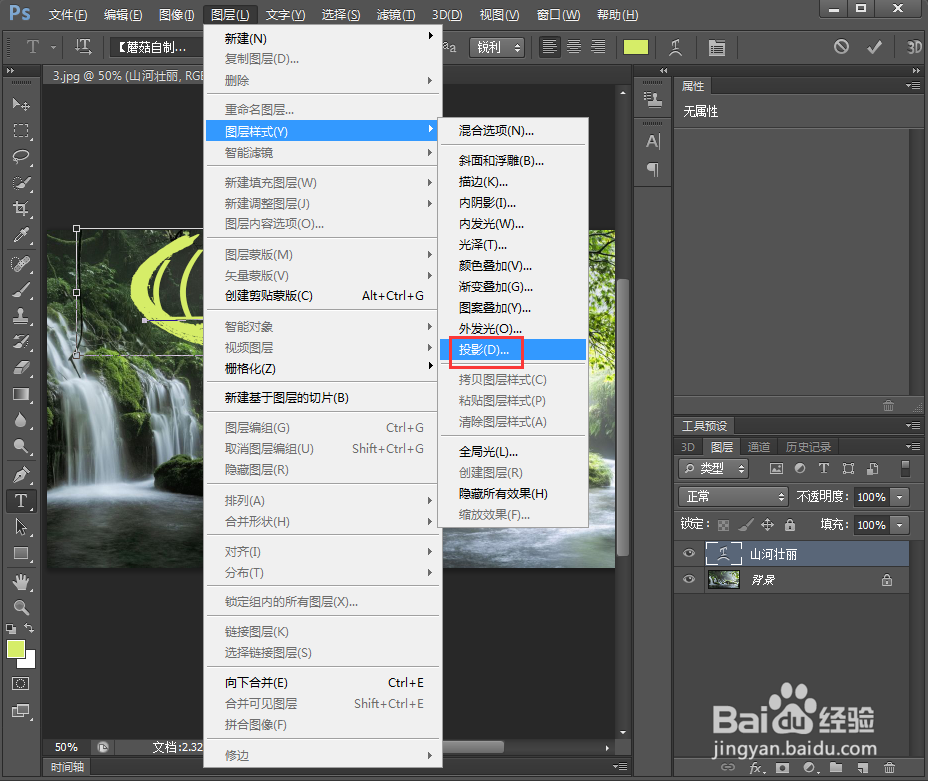Click the Create warped text icon
The width and height of the screenshot is (928, 781).
674,47
